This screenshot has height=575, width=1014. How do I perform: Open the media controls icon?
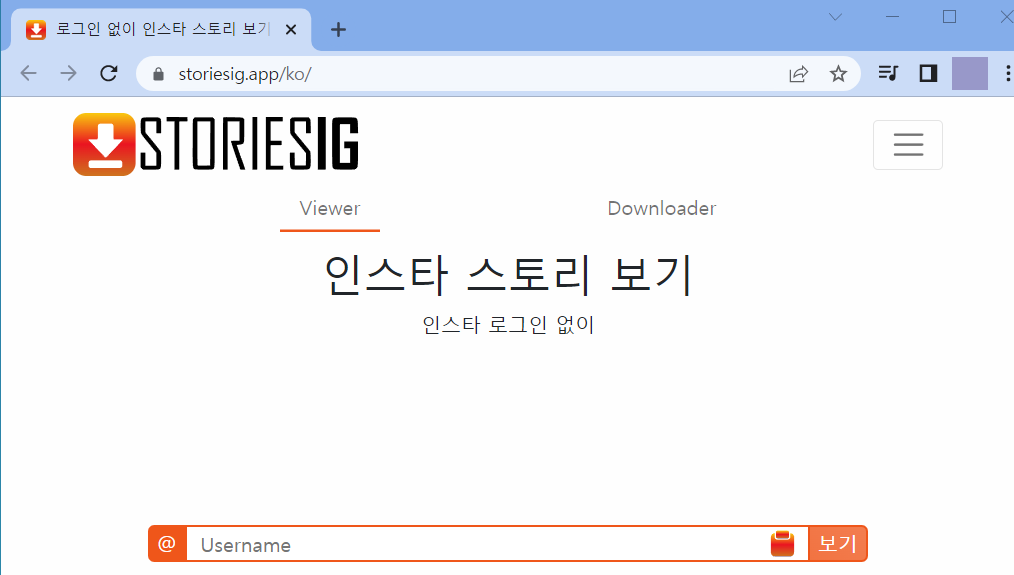click(889, 74)
